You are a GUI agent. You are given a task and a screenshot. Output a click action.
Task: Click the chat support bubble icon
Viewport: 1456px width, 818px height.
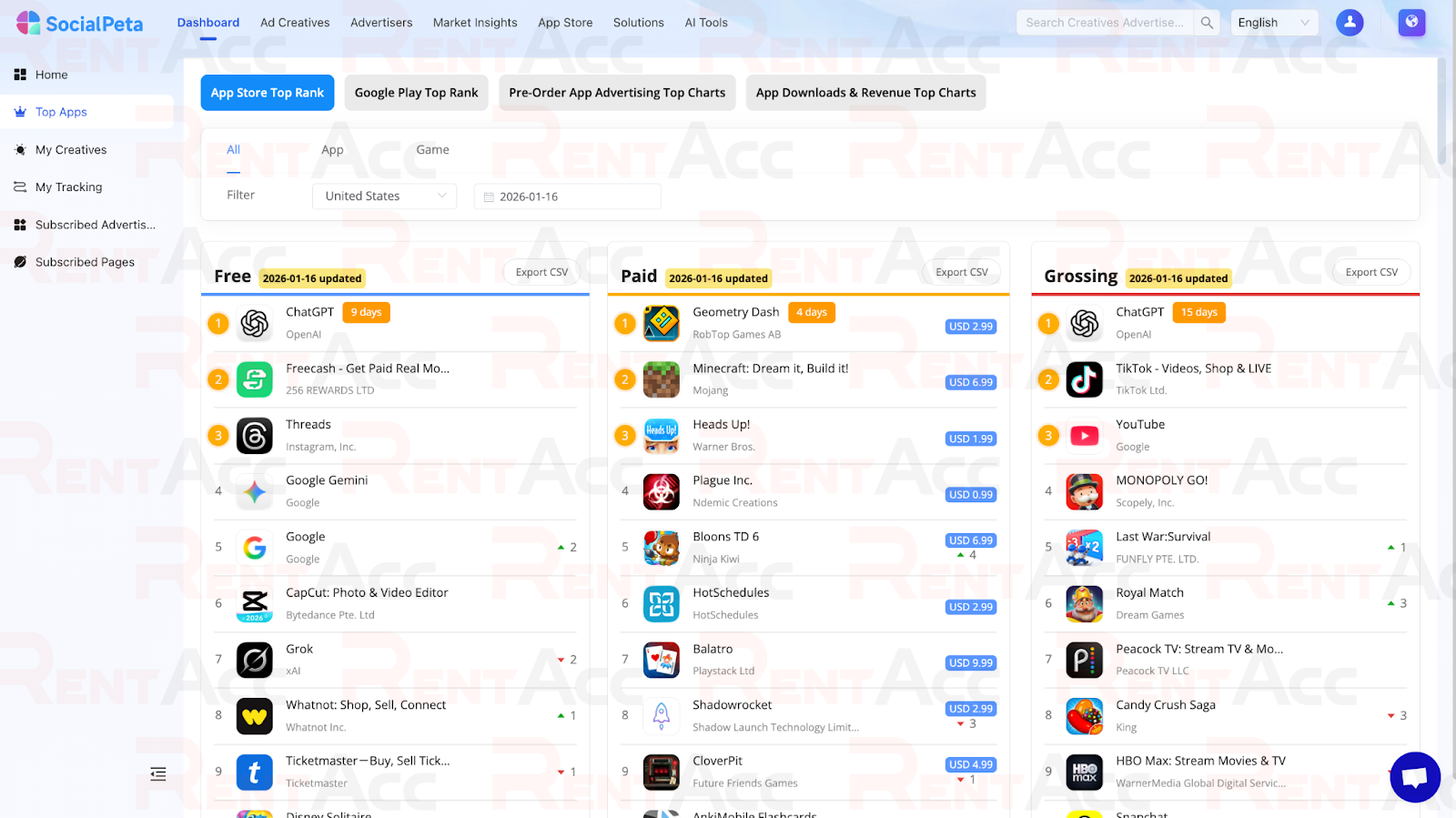pyautogui.click(x=1415, y=777)
